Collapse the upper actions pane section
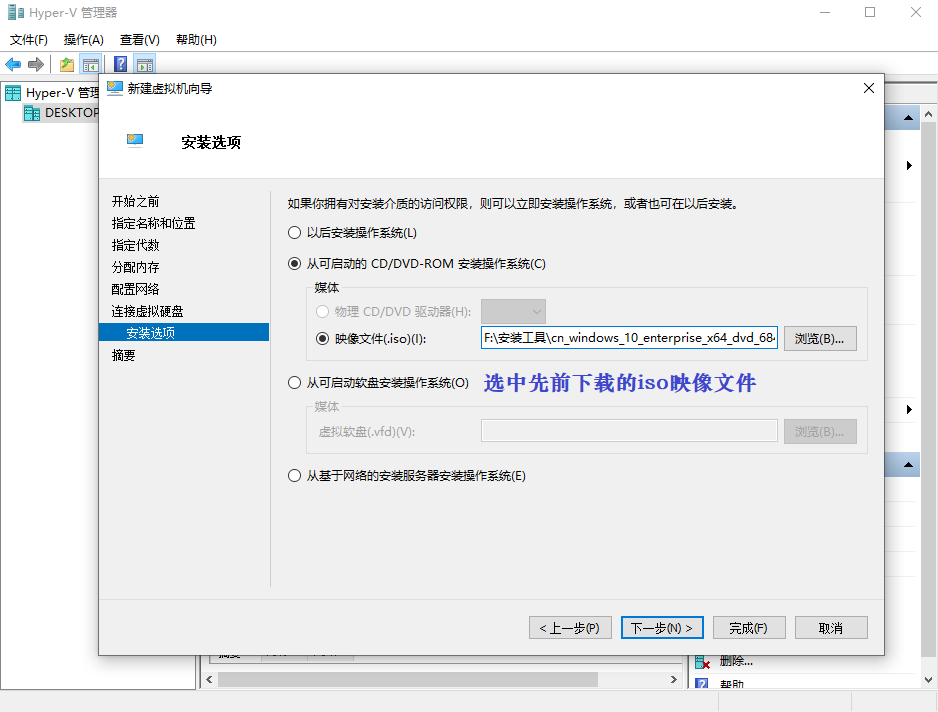 (908, 118)
